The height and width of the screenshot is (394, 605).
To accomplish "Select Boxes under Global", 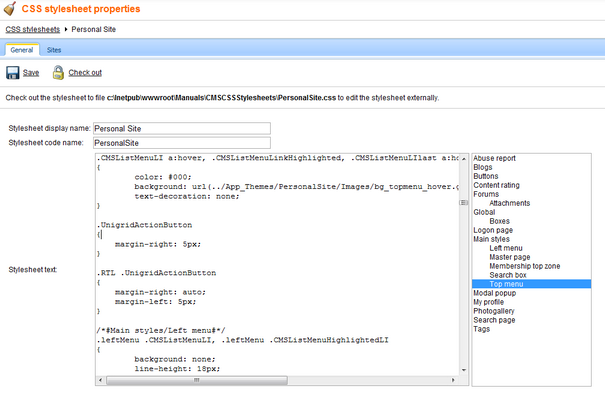I will point(500,221).
